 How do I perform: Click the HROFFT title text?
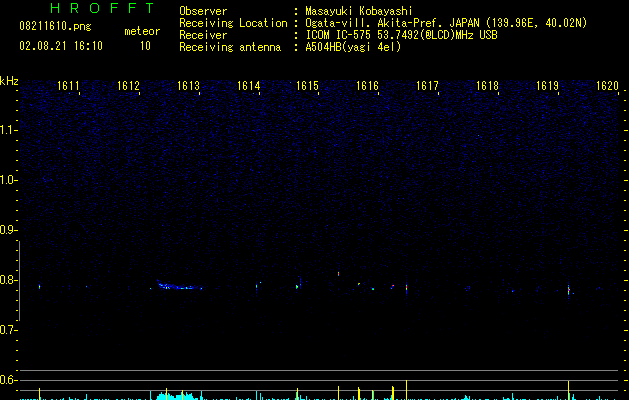point(103,8)
